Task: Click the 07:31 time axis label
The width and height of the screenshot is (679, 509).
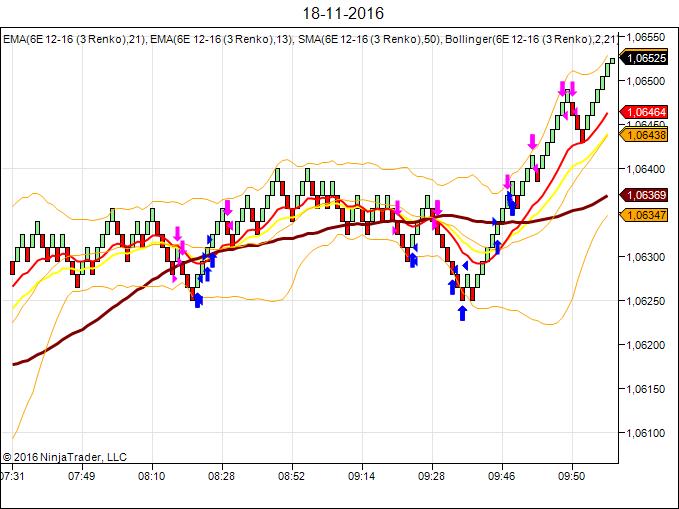Action: point(14,477)
